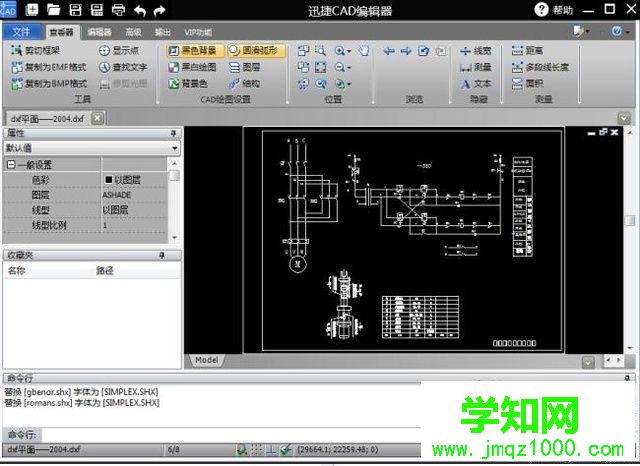Open layout dropdown beside Model tab
This screenshot has height=466, width=640.
(x=588, y=362)
